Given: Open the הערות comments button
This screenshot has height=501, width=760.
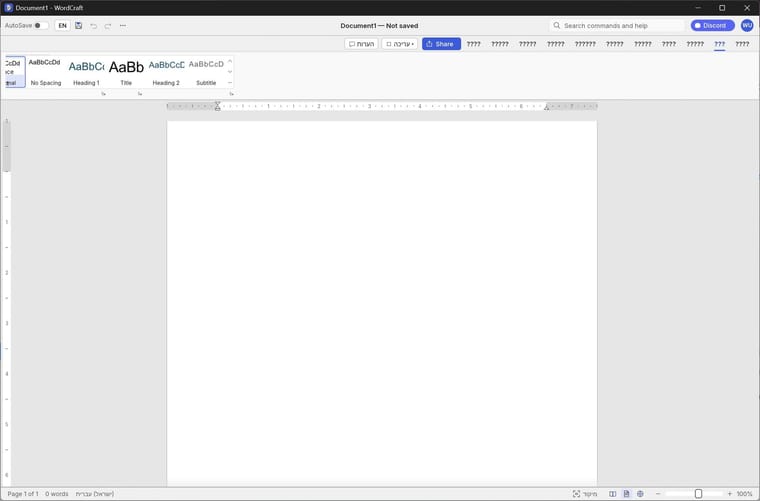Looking at the screenshot, I should [362, 44].
